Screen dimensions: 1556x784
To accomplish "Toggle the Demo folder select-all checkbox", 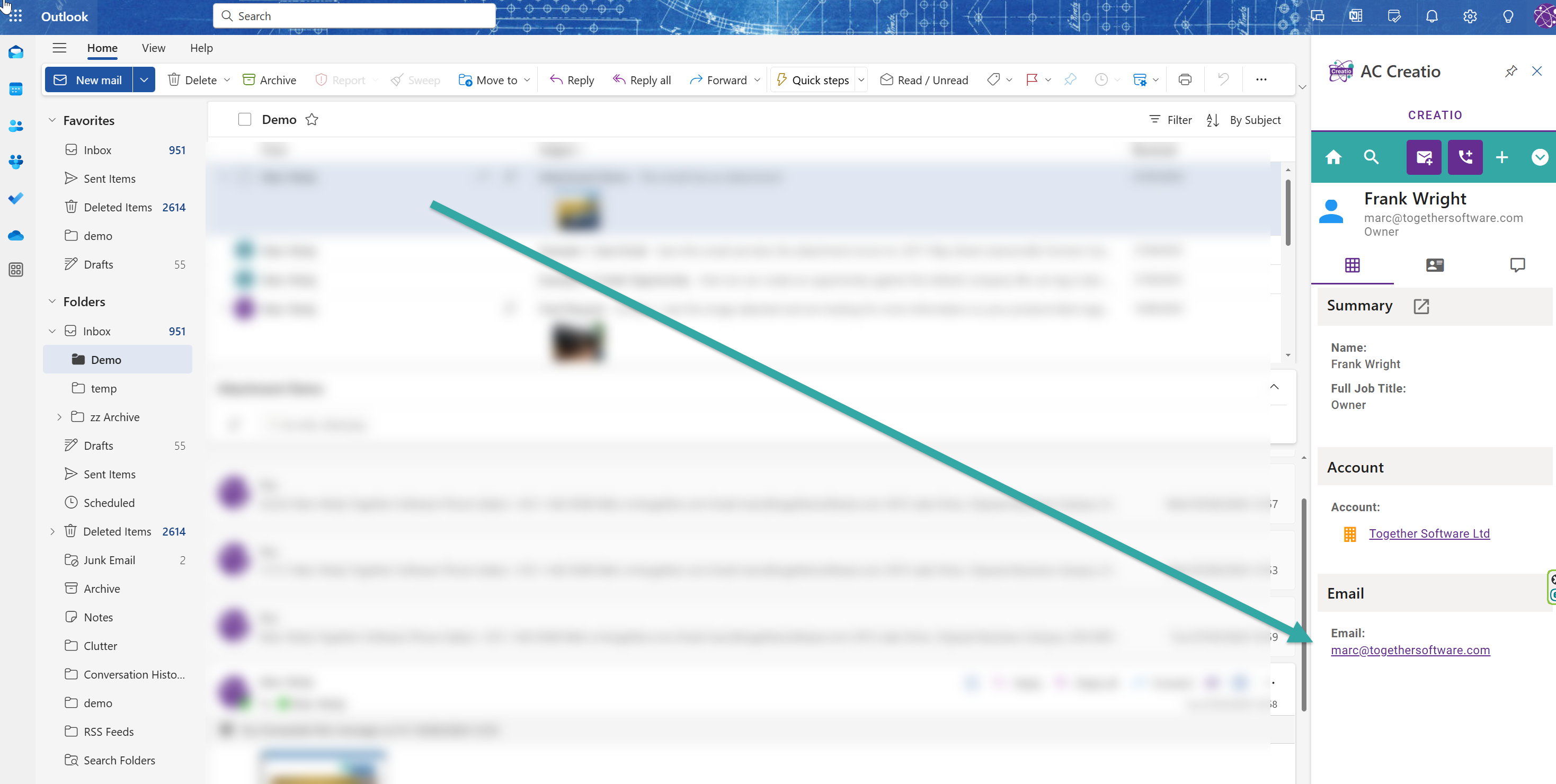I will click(245, 120).
